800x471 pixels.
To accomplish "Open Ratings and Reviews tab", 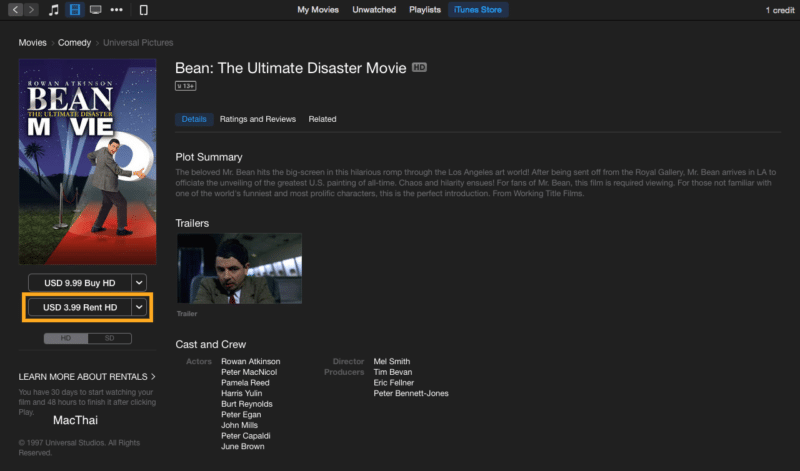I will [258, 119].
